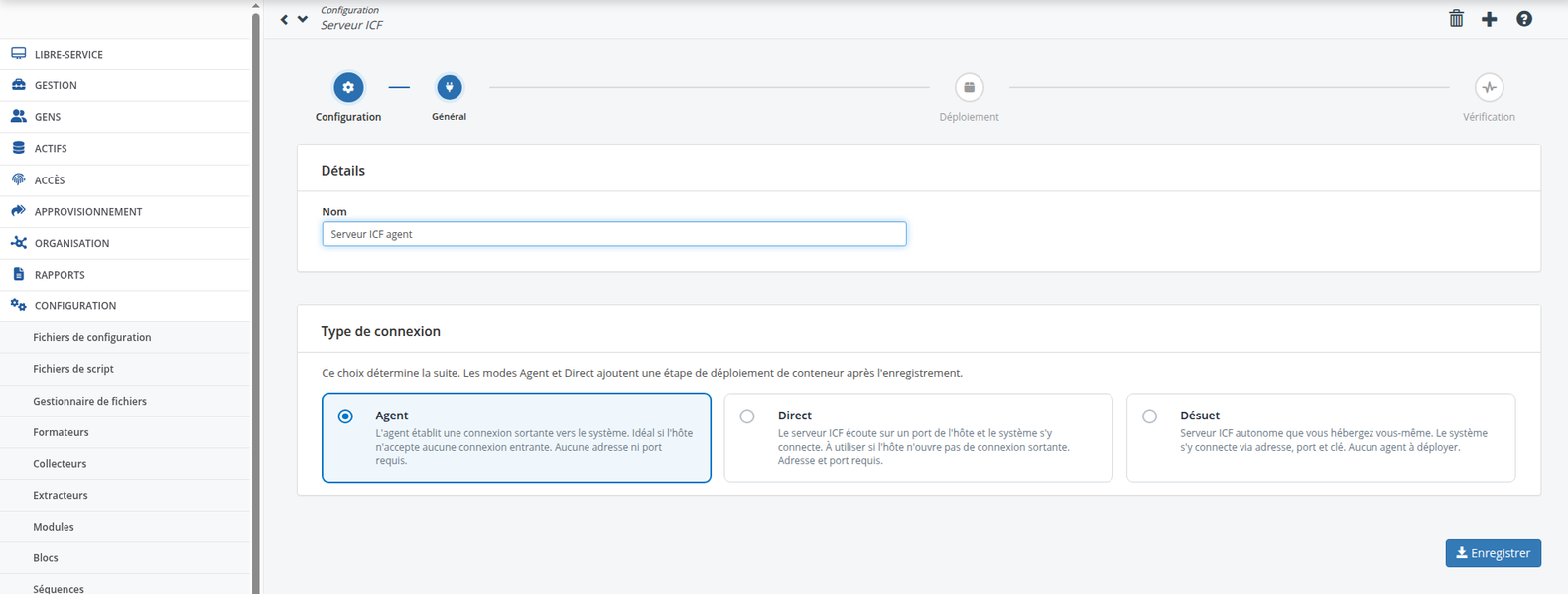Open Séquences submenu item
Screen dimensions: 1568x594
click(125, 585)
